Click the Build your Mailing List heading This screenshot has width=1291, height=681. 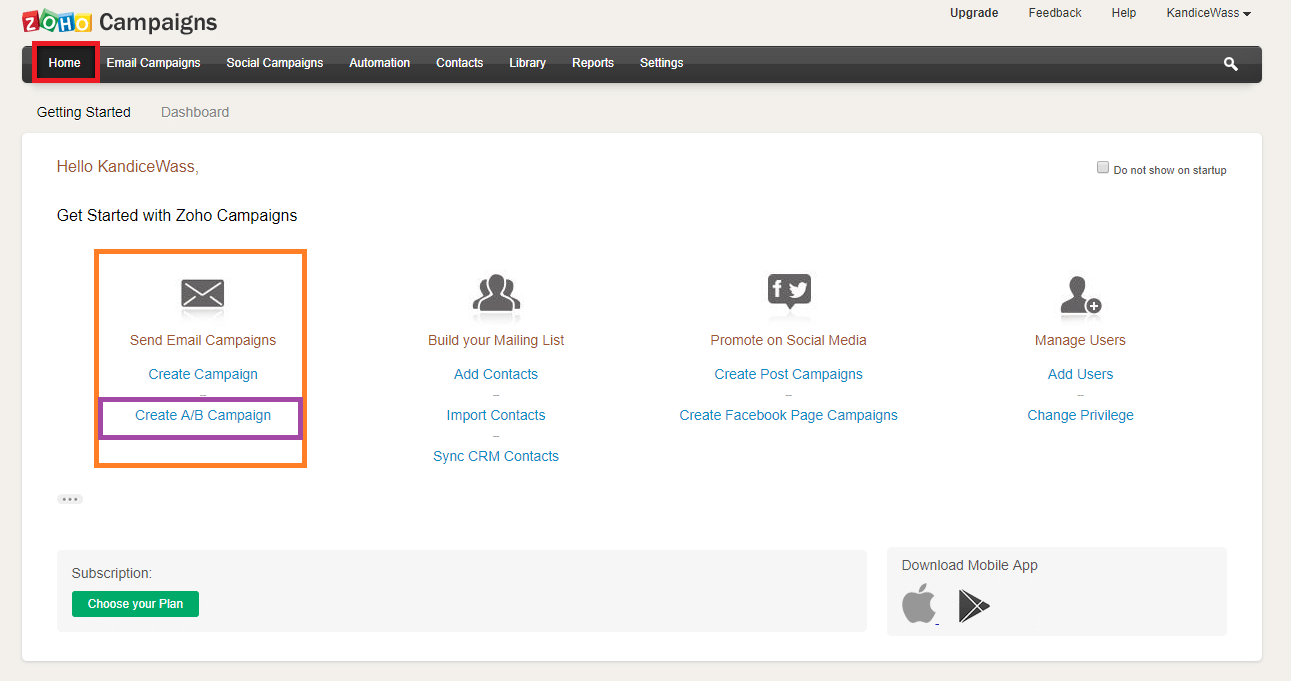point(496,340)
